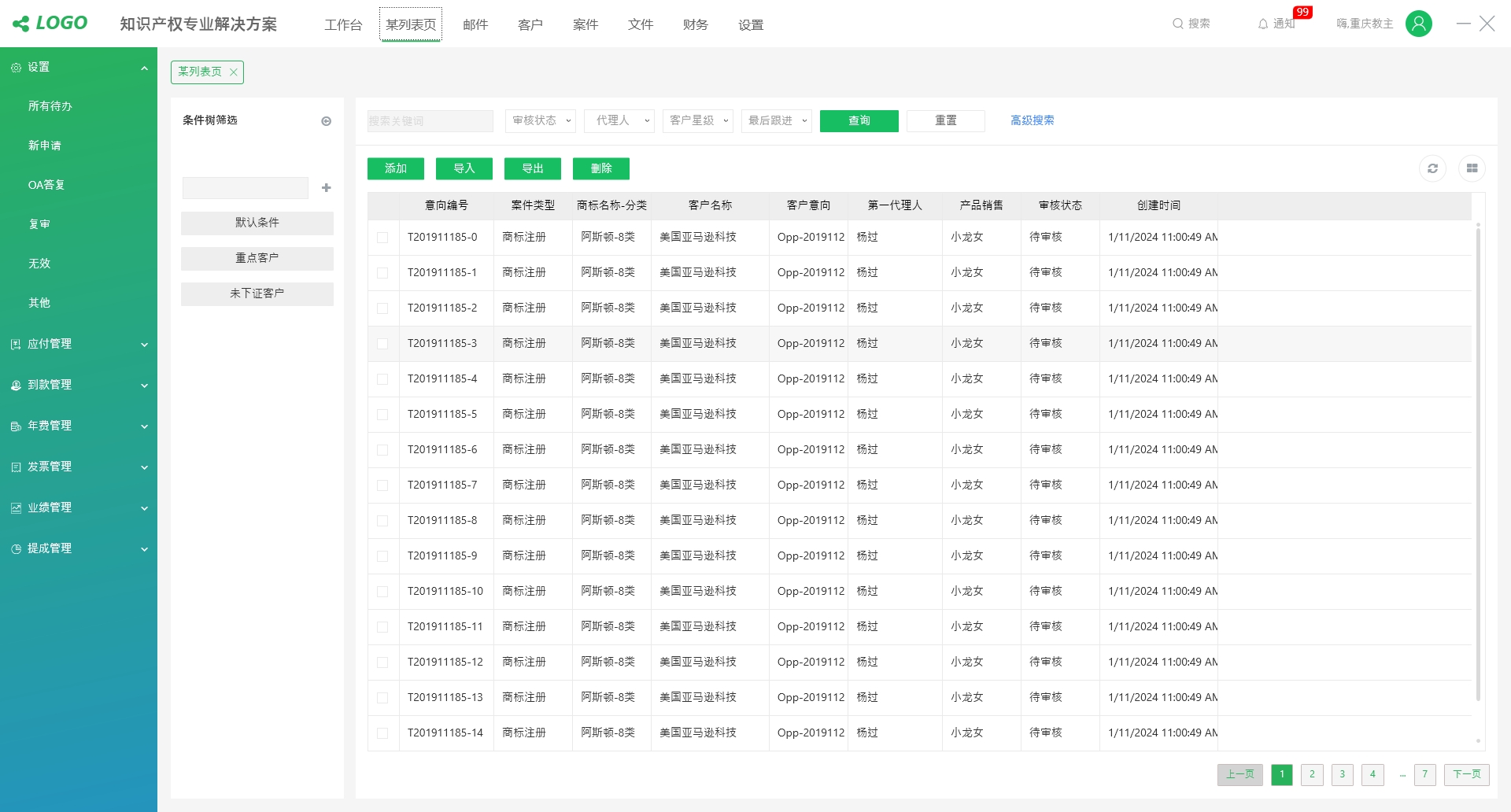1511x812 pixels.
Task: Open the 财务 top menu
Action: pos(696,24)
